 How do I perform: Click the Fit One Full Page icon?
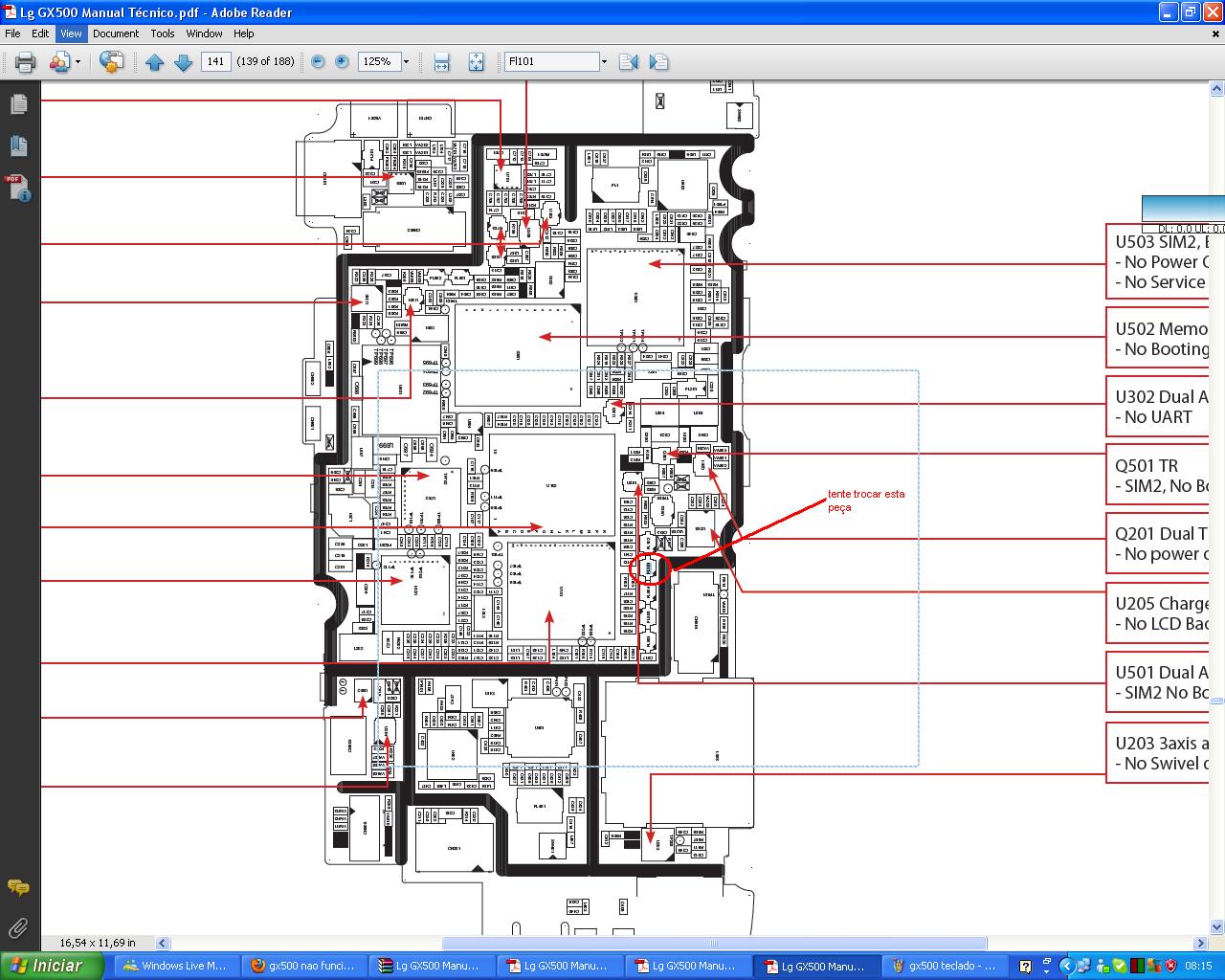tap(476, 62)
